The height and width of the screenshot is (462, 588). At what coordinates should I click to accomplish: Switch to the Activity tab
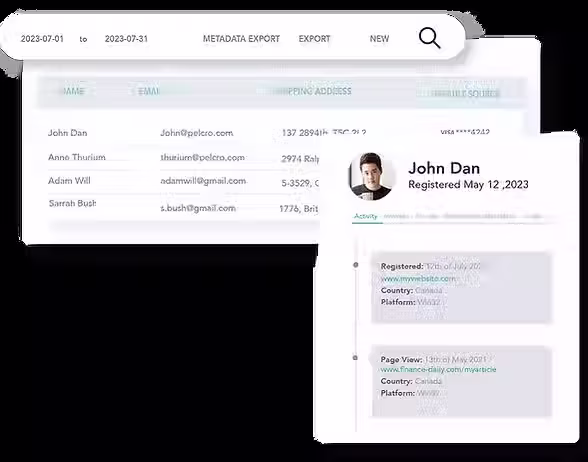coord(366,216)
